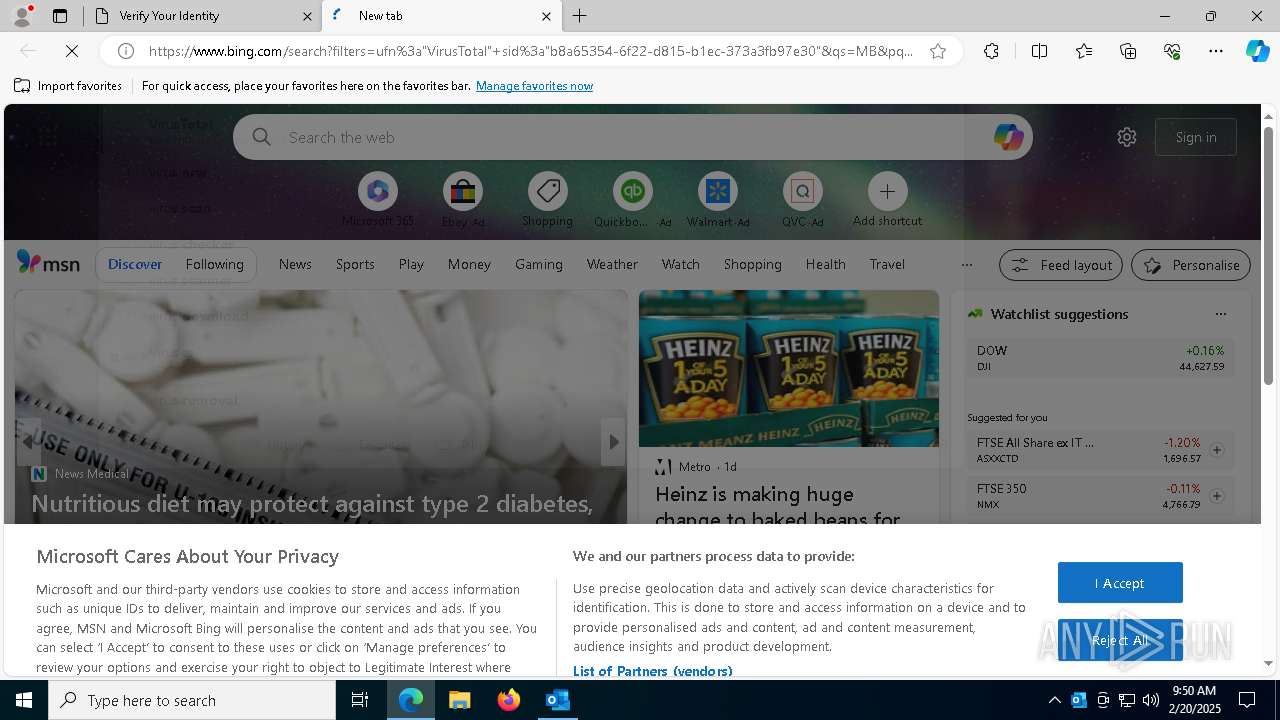The width and height of the screenshot is (1280, 720).
Task: Open the Copilot sidebar icon
Action: point(1257,51)
